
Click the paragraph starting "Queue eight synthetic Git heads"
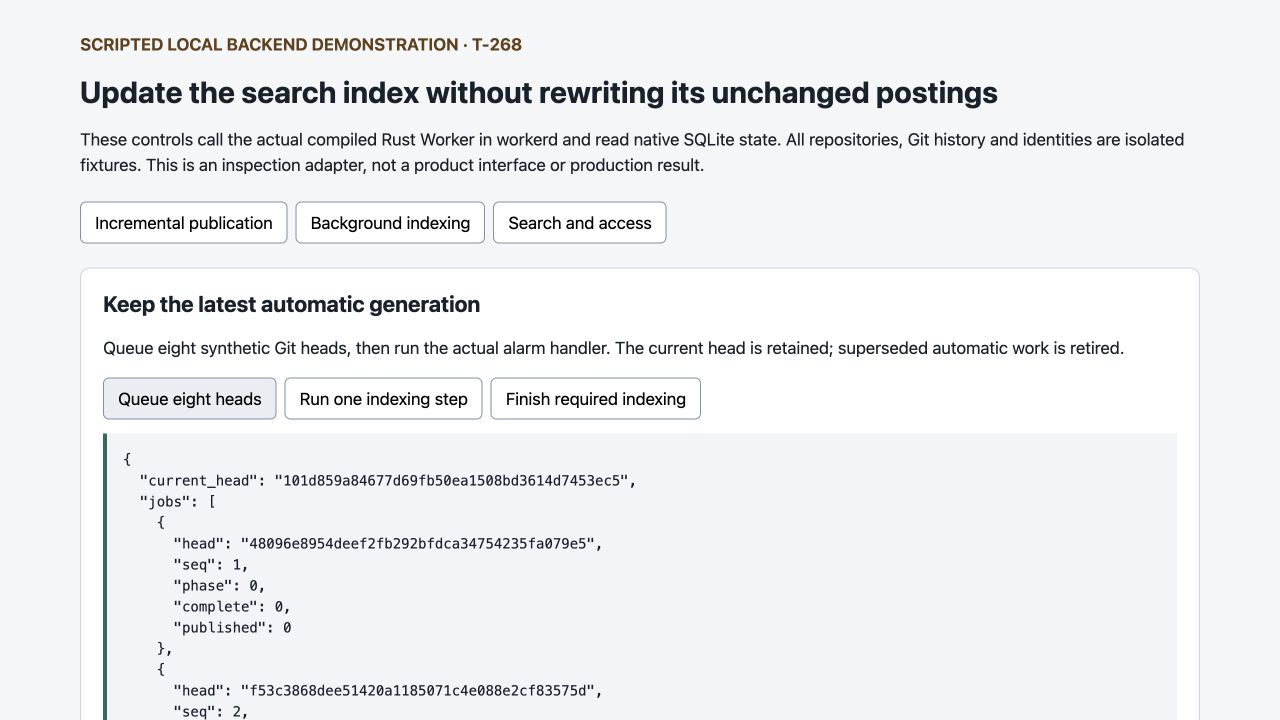[x=614, y=349]
